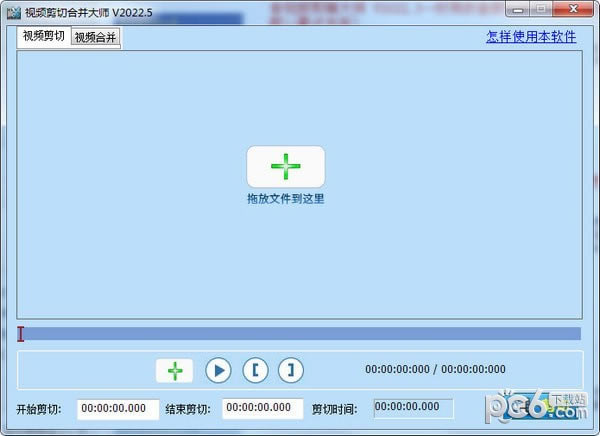This screenshot has height=436, width=600.
Task: Switch to the 视频合并 tab
Action: [95, 38]
